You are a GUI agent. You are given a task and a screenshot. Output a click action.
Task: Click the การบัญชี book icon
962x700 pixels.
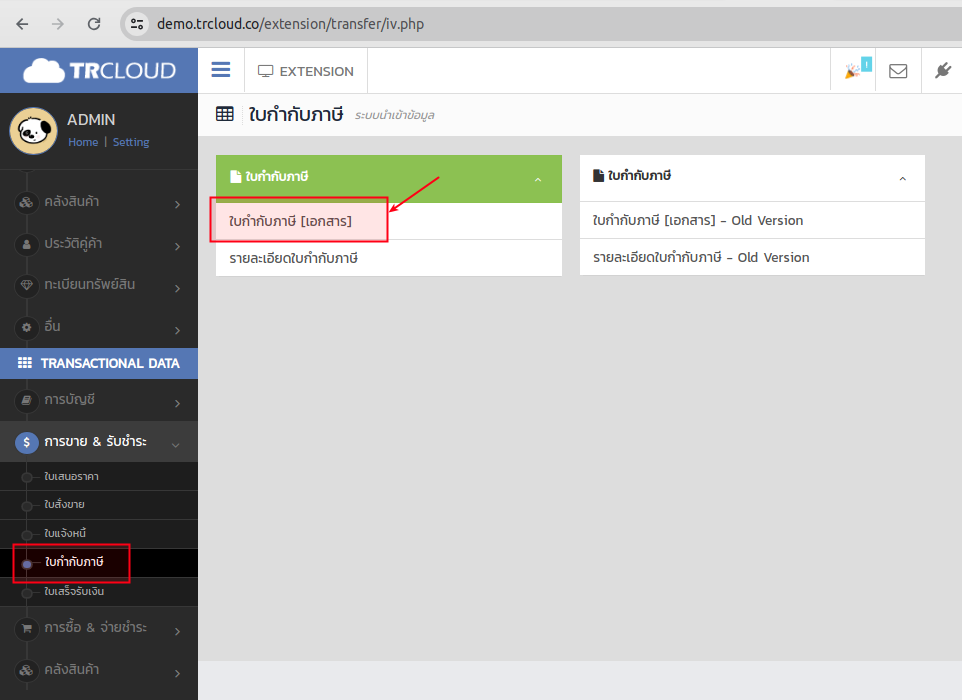26,400
